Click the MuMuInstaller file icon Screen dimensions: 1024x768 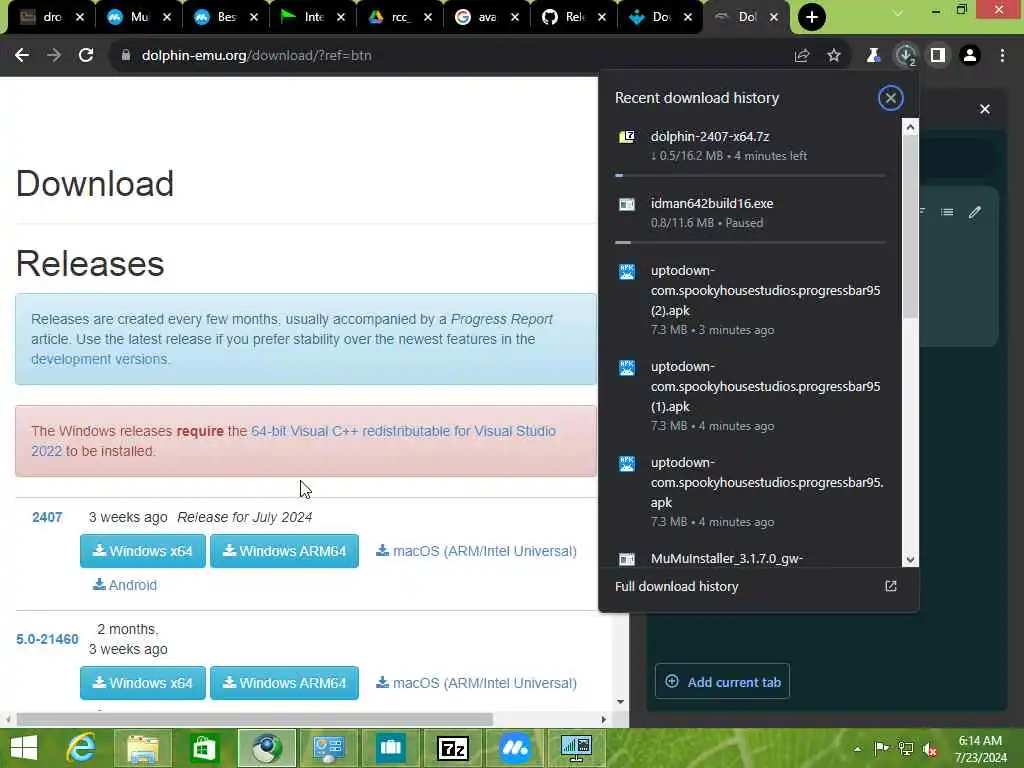[x=627, y=559]
